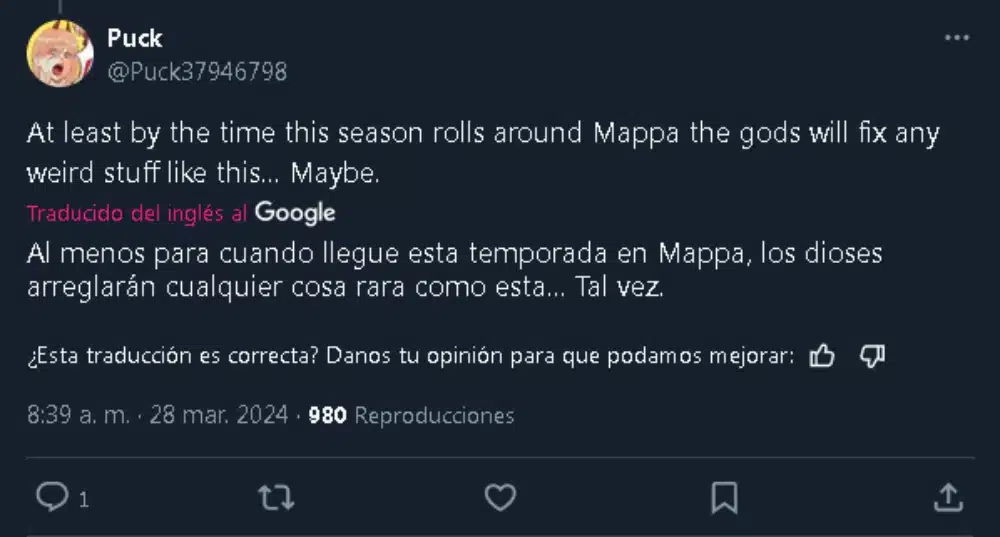Click the original English tweet text
Screen dimensions: 1000x537
click(483, 152)
